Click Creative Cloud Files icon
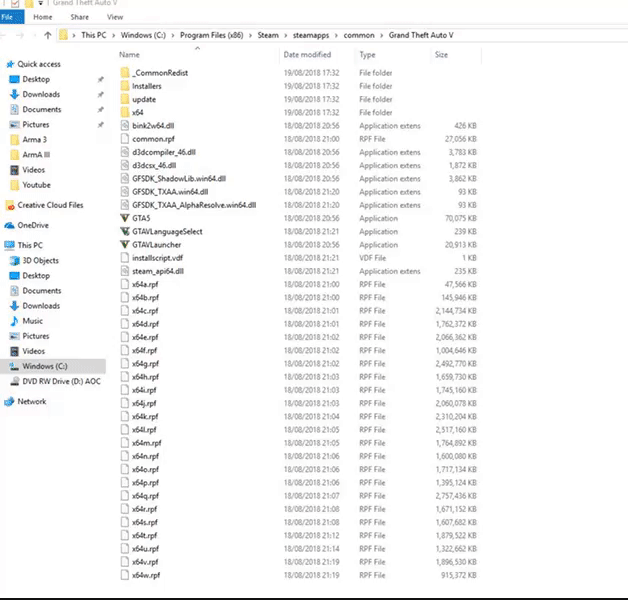Screen dimensions: 628x600 10,205
